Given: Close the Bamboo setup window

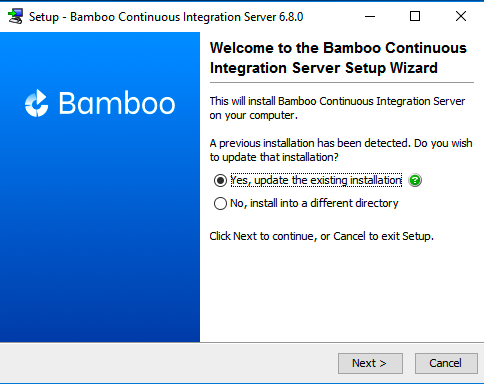Looking at the screenshot, I should tap(461, 16).
